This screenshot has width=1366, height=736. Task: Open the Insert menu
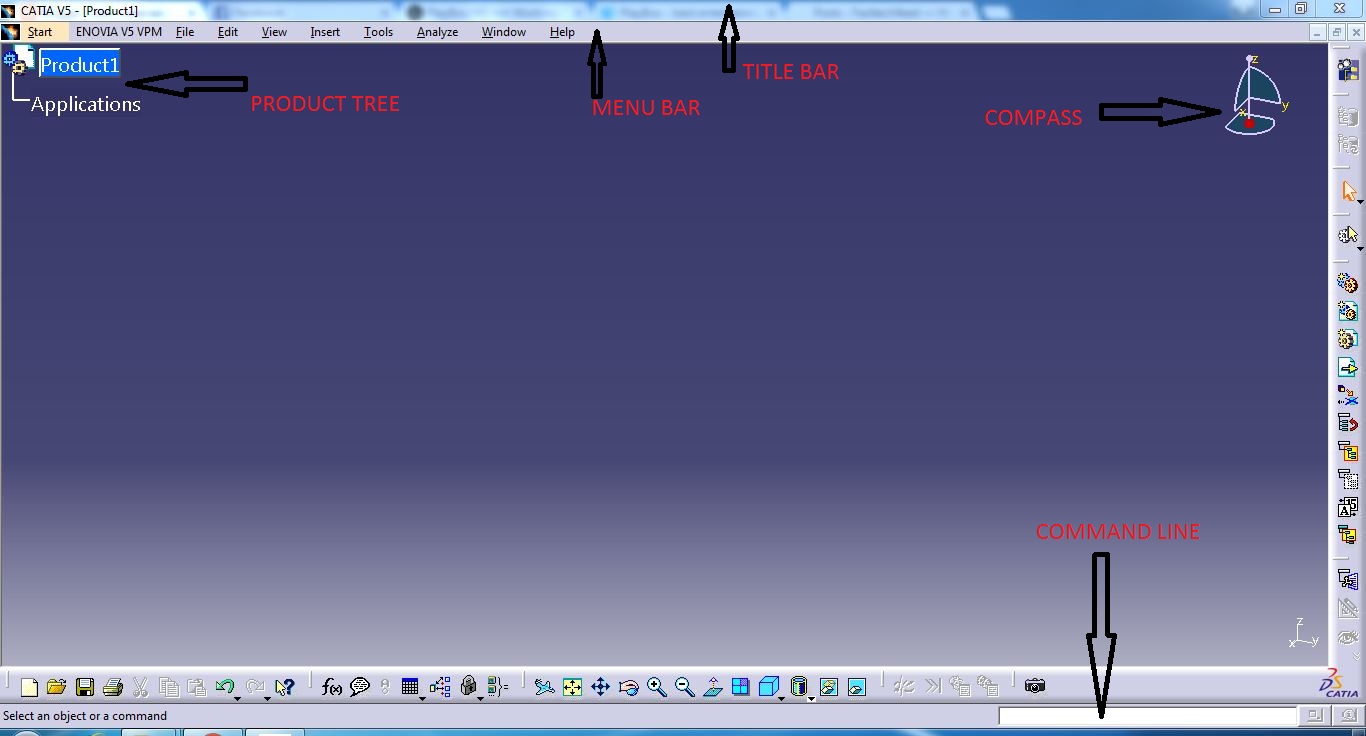tap(324, 31)
